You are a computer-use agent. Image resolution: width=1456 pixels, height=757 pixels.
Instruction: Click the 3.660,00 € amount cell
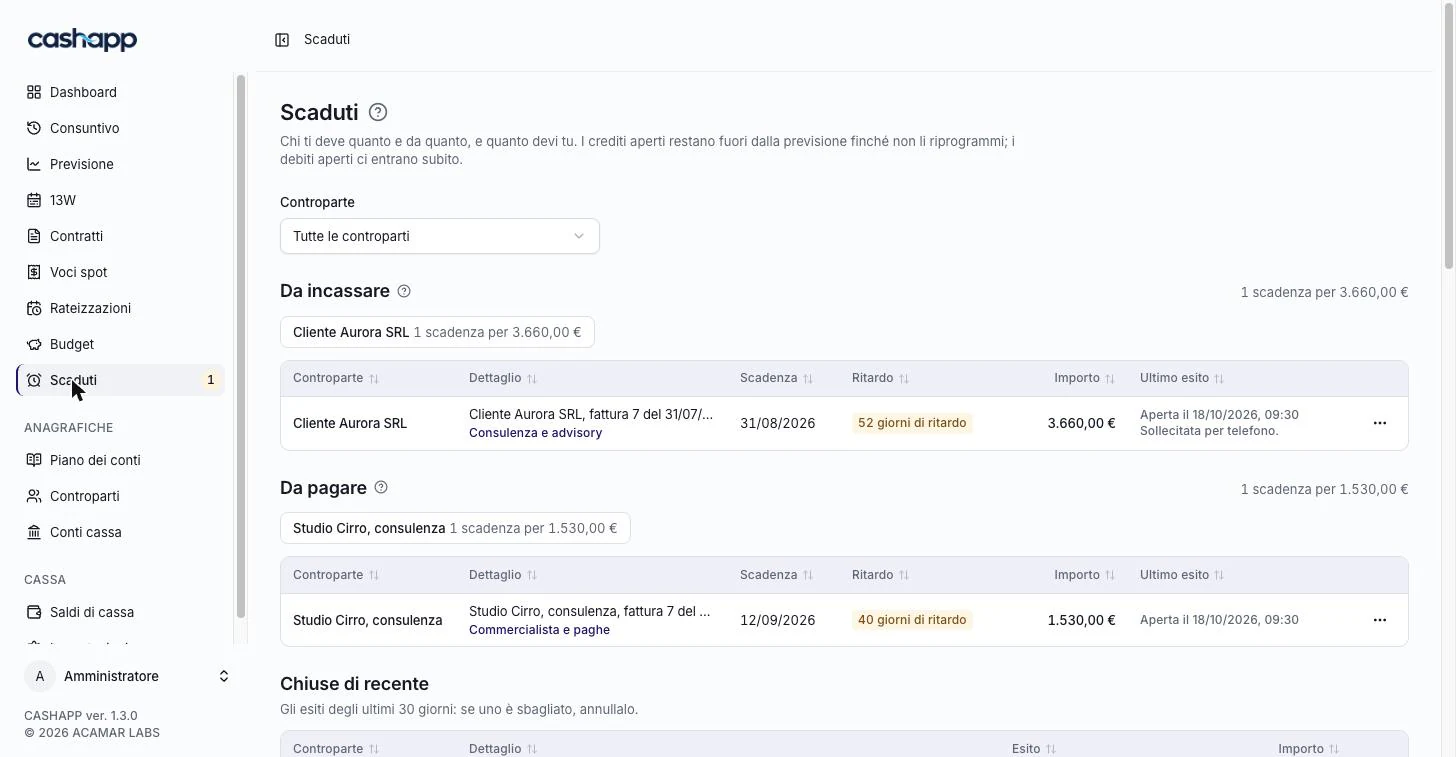(x=1081, y=423)
